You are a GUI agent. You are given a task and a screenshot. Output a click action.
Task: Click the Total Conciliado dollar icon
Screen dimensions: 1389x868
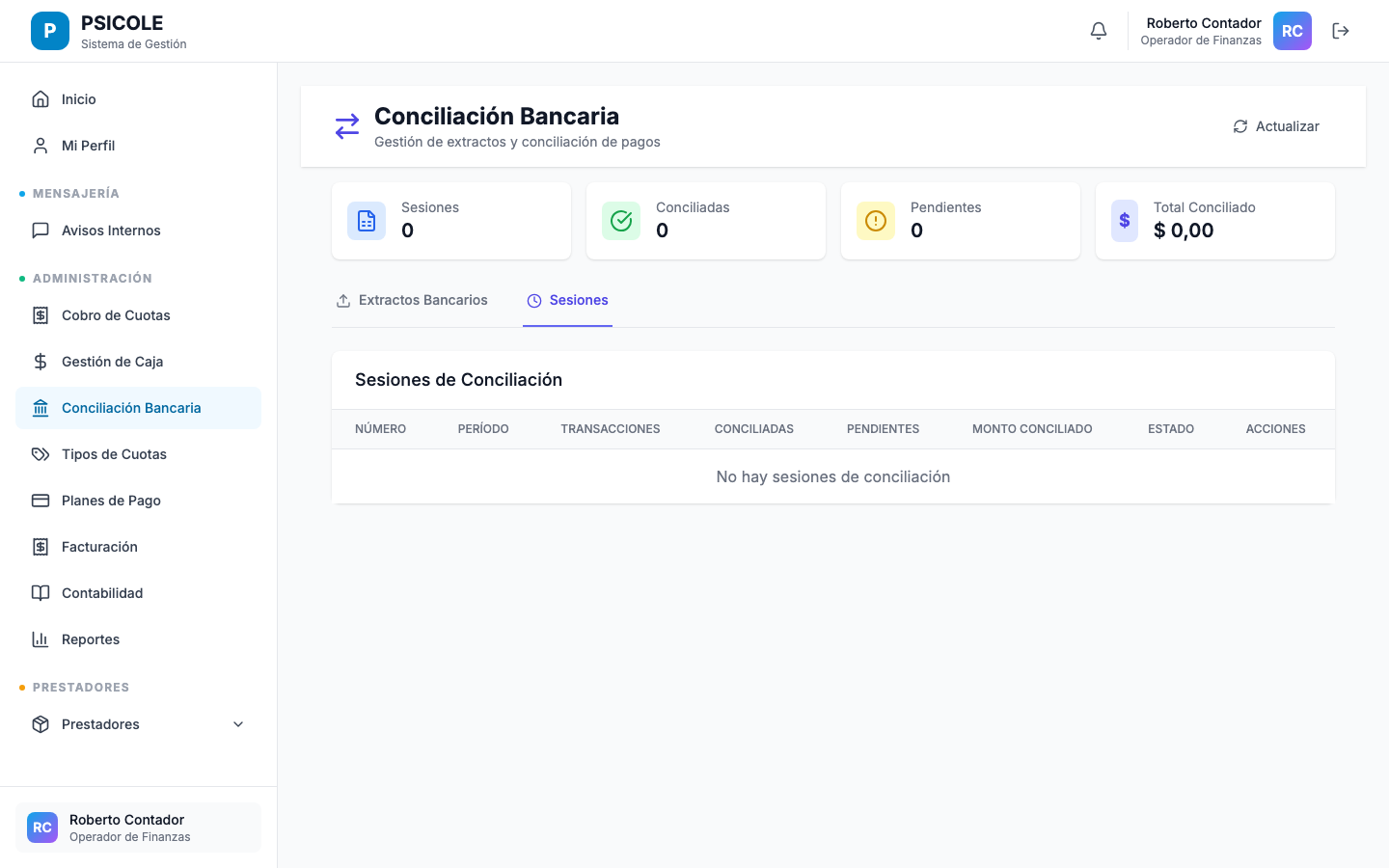pos(1125,221)
